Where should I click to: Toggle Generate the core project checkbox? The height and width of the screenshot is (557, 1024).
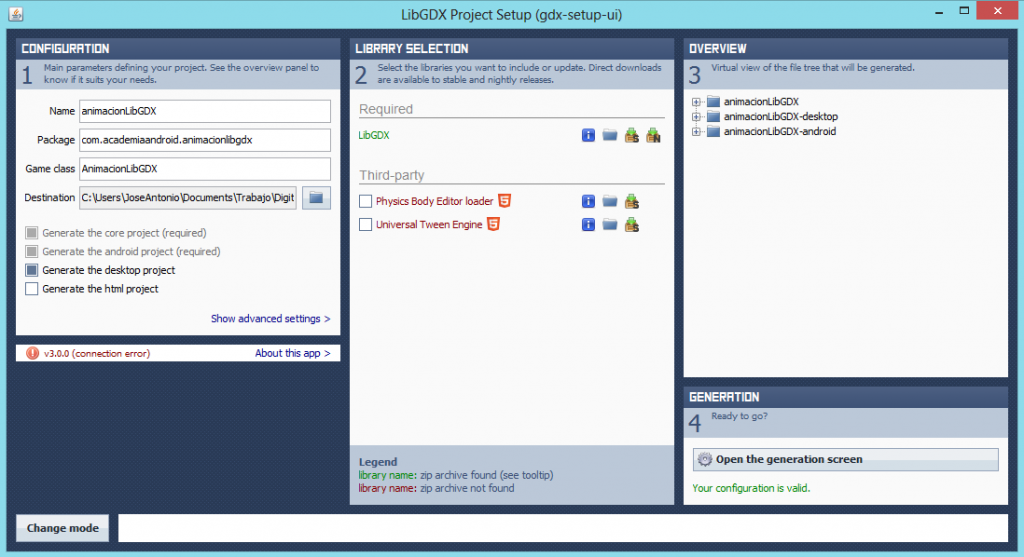31,232
